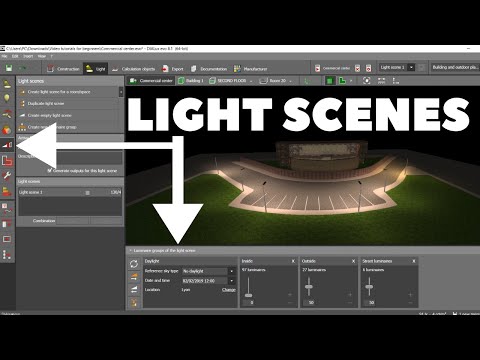The image size is (480, 360).
Task: Click the second red calculation icon
Action: pyautogui.click(x=368, y=68)
